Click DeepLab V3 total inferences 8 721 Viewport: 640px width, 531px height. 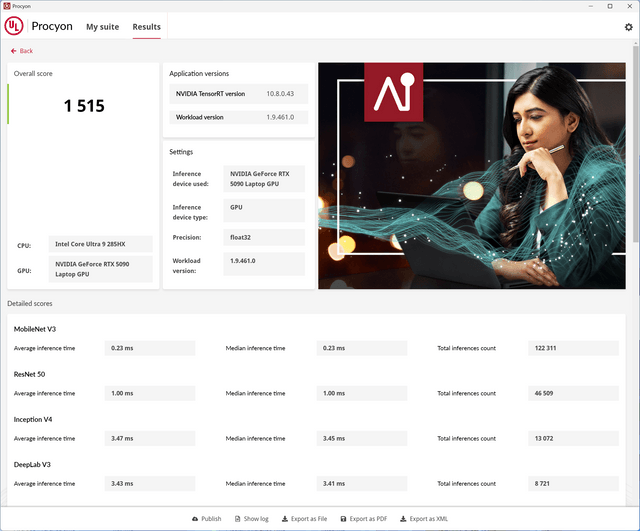point(573,484)
